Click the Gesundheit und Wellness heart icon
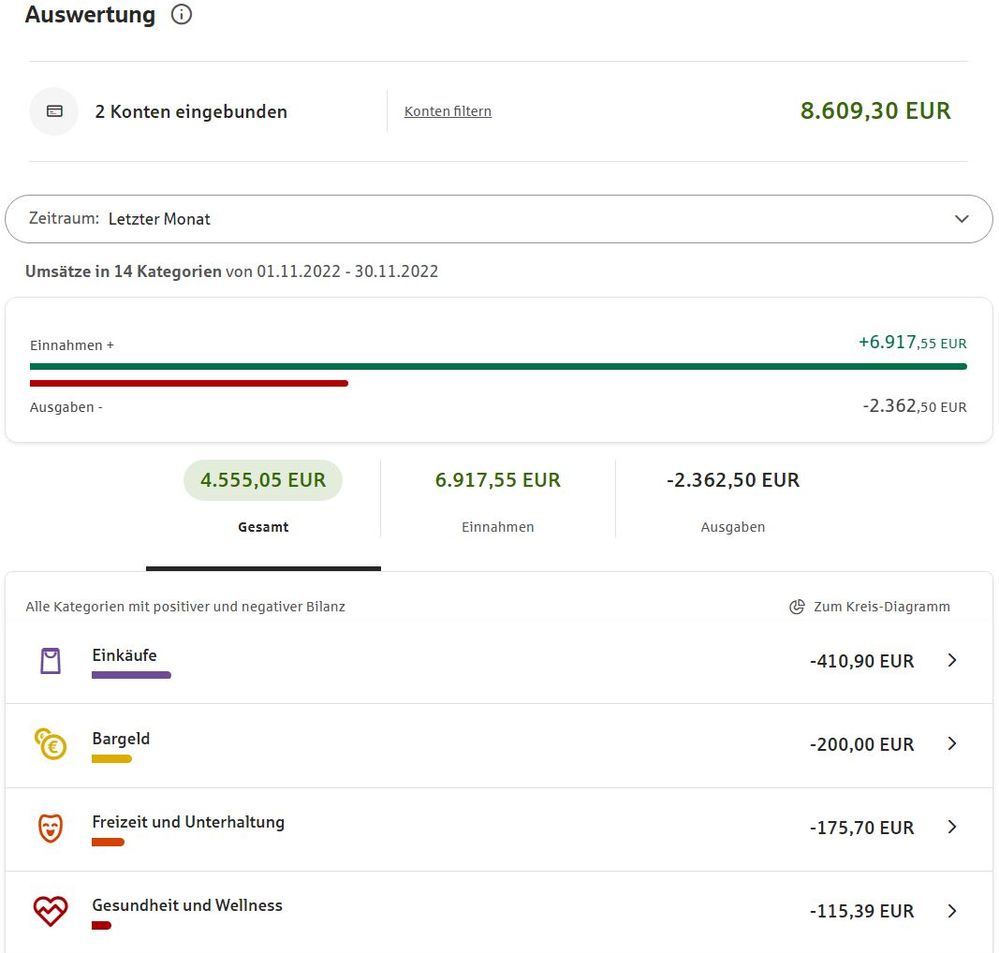The height and width of the screenshot is (953, 999). coord(50,911)
